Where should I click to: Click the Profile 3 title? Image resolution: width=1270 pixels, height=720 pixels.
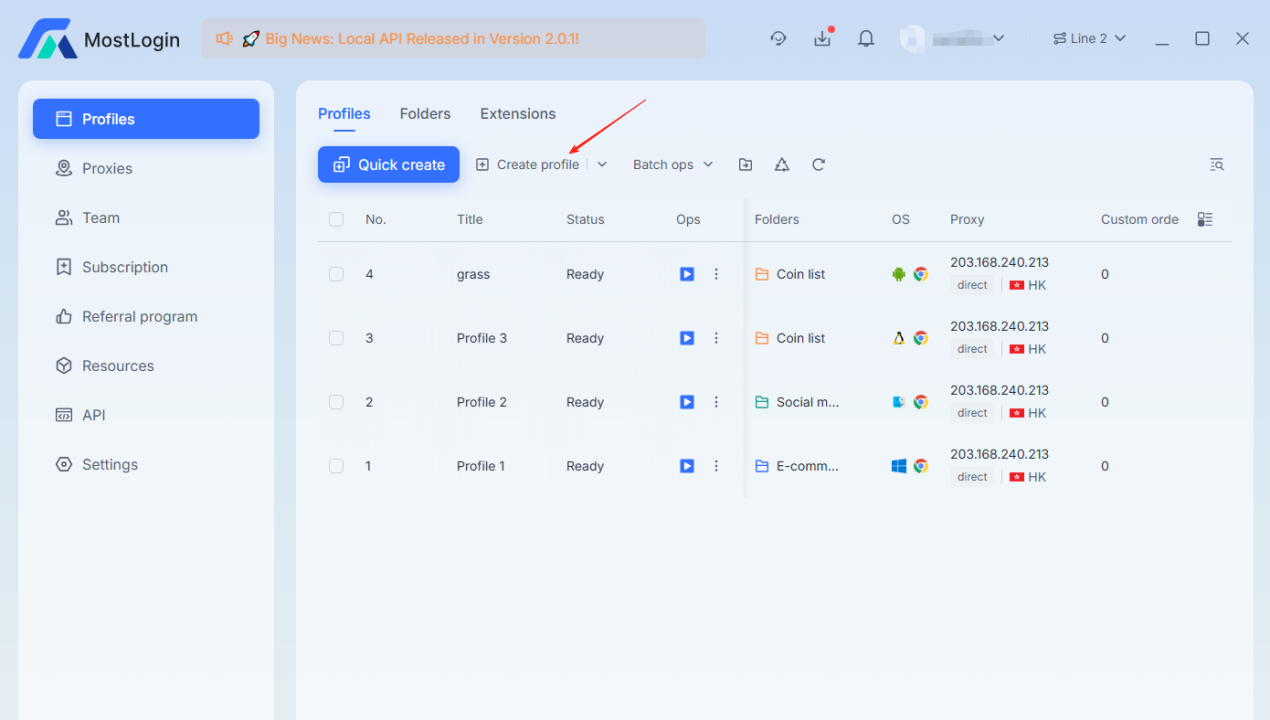click(x=482, y=338)
